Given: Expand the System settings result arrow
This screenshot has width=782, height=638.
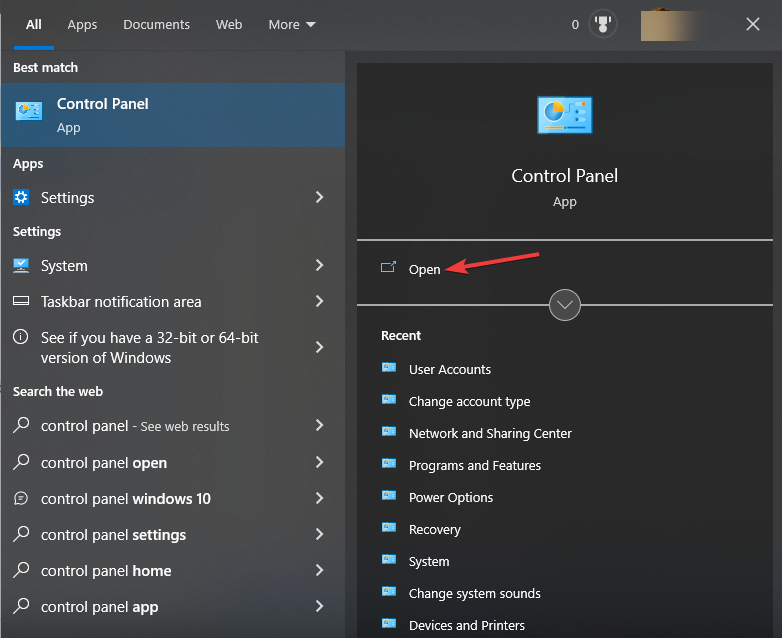Looking at the screenshot, I should click(320, 265).
